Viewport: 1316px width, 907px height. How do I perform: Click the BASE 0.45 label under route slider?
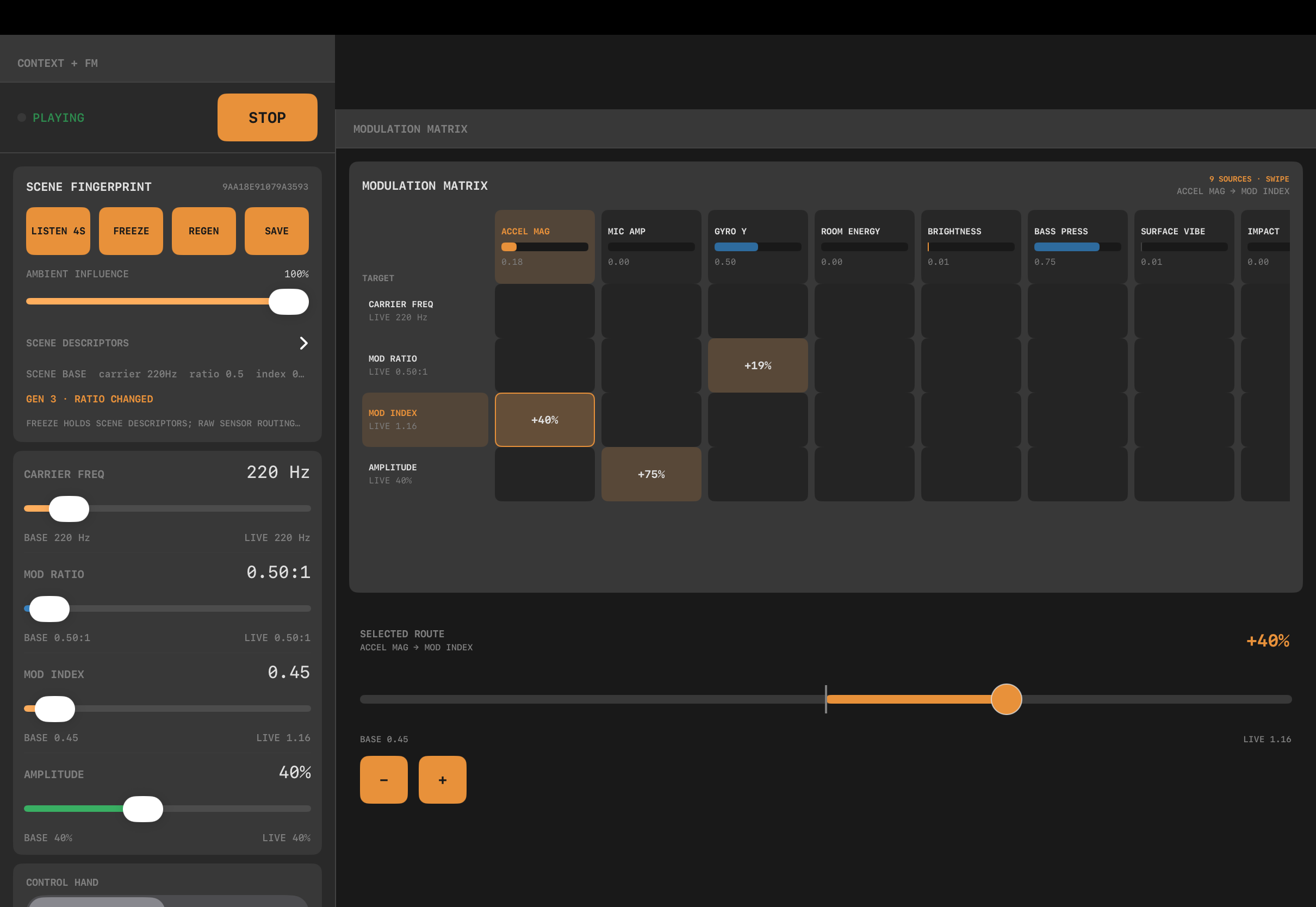pyautogui.click(x=384, y=740)
